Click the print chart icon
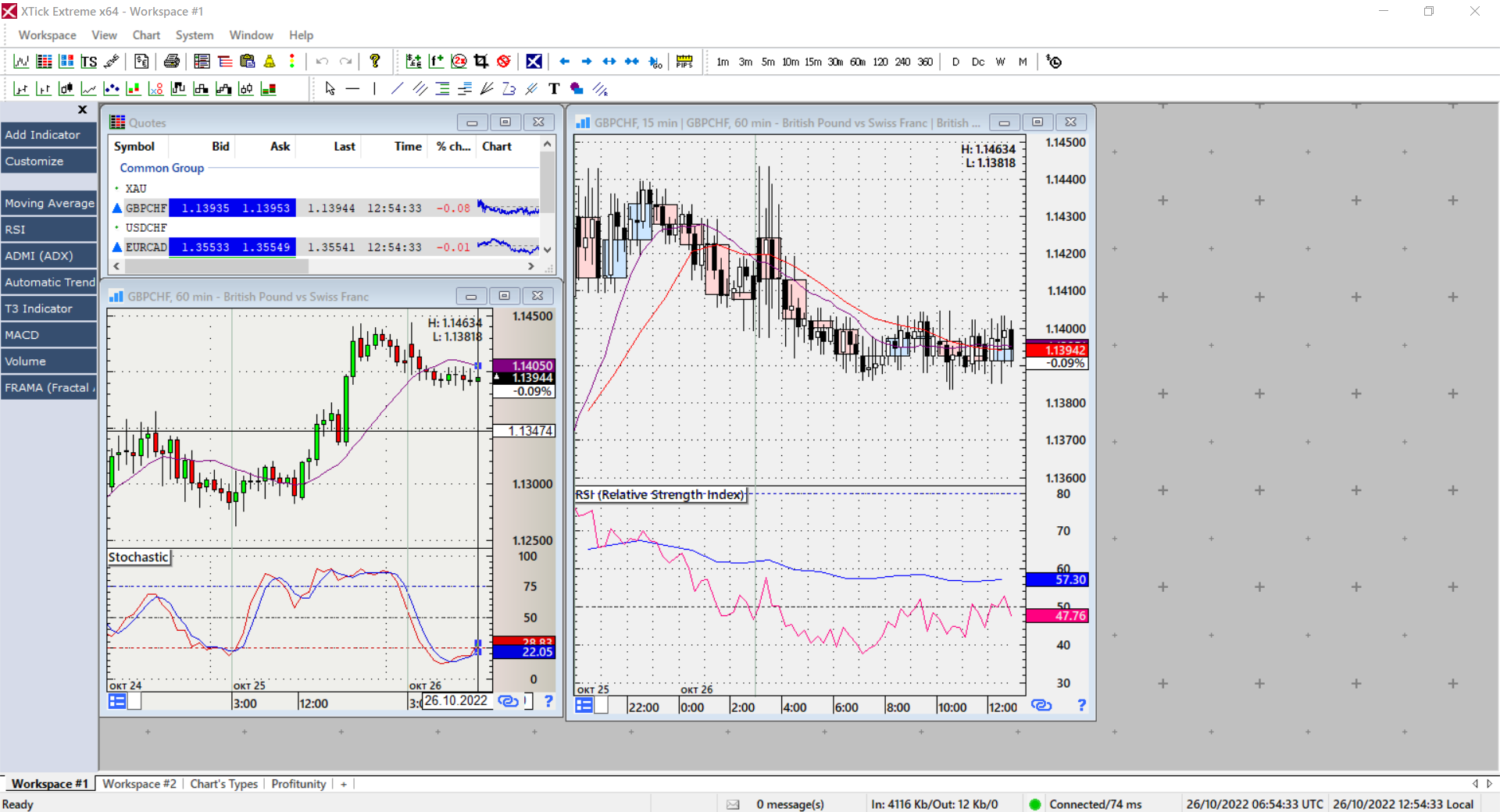The image size is (1500, 812). 172,62
